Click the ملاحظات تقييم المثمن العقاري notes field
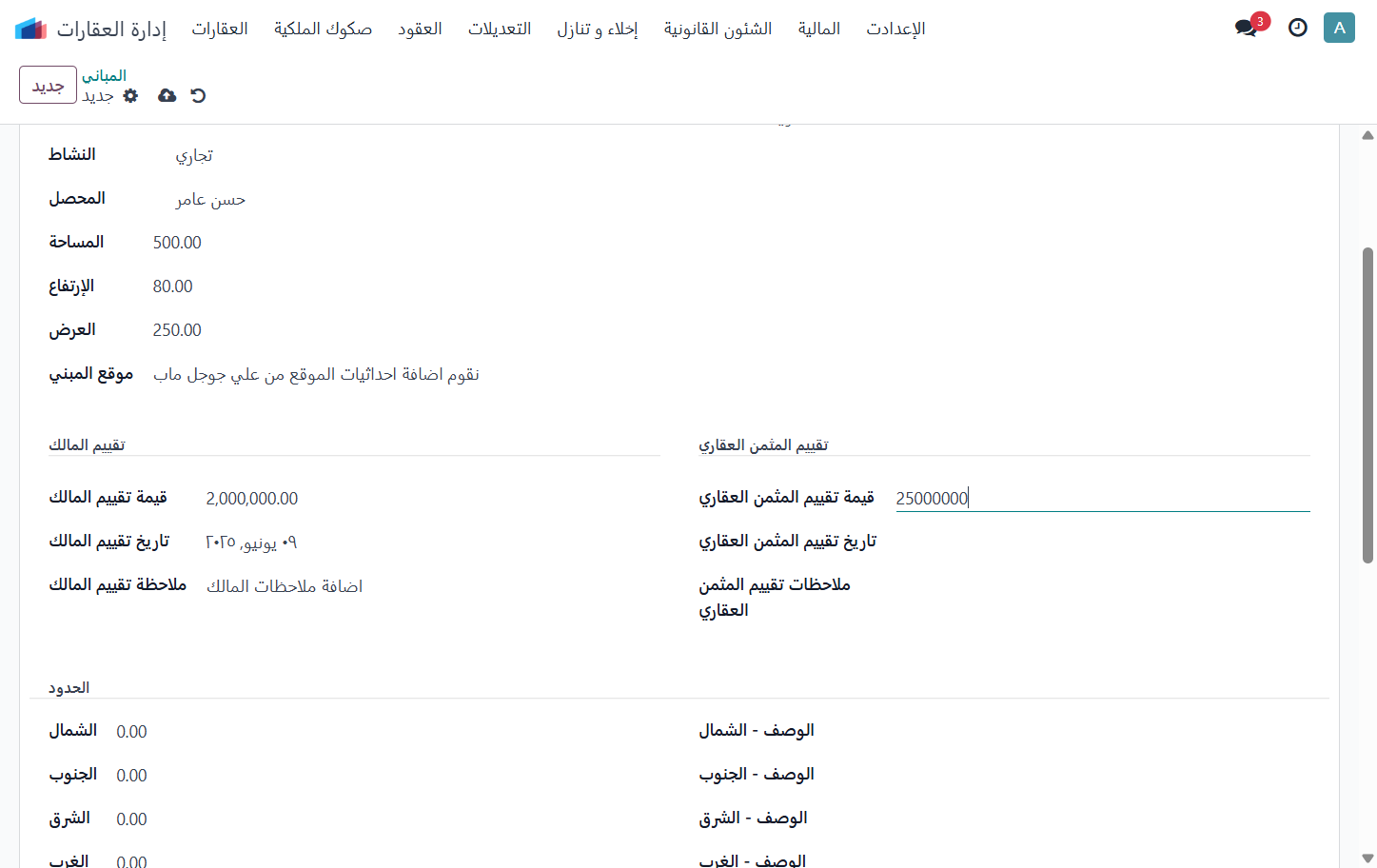Screen dimensions: 1377x868 pyautogui.click(x=1103, y=585)
